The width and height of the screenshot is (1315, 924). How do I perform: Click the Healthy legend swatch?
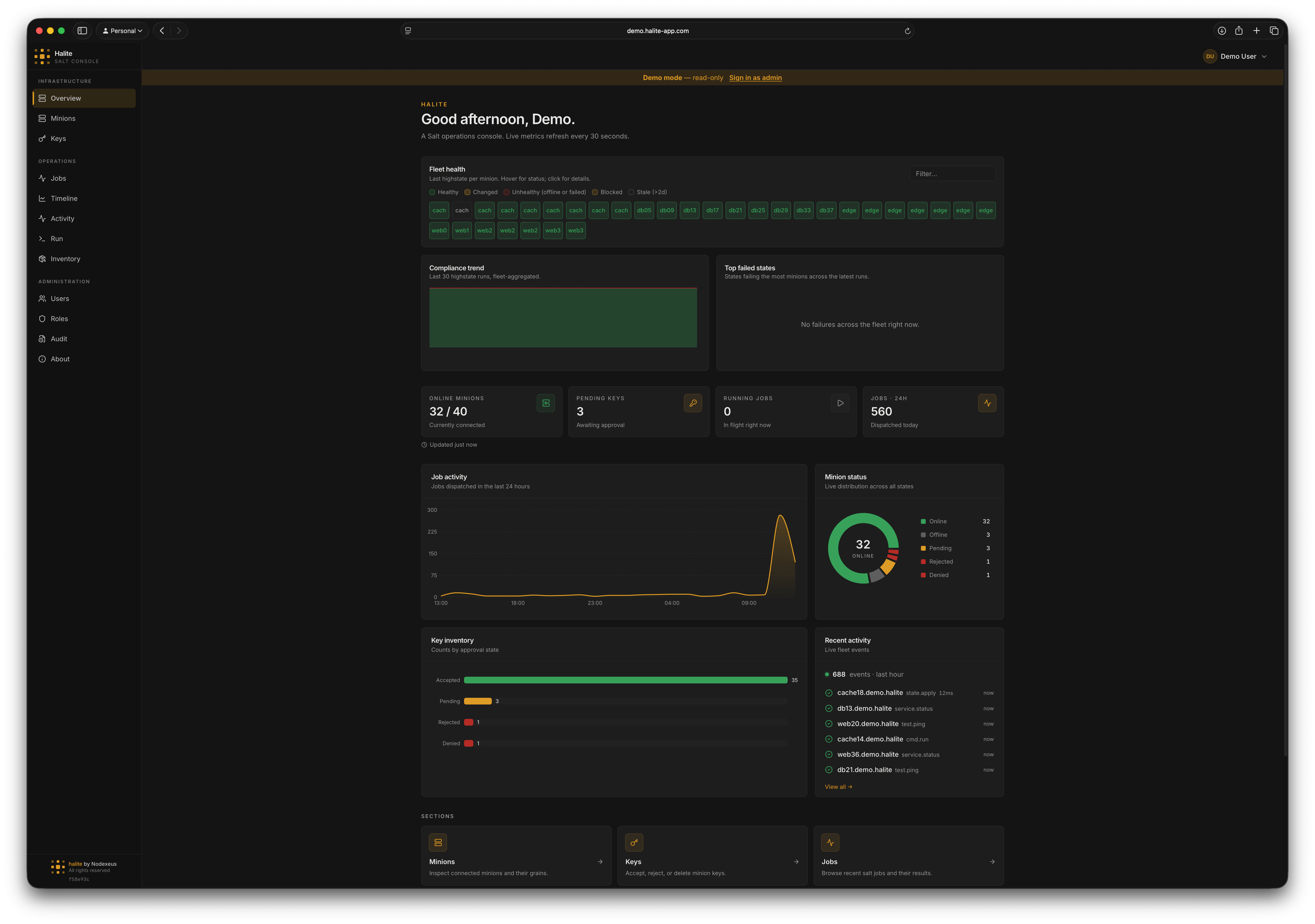[x=432, y=192]
